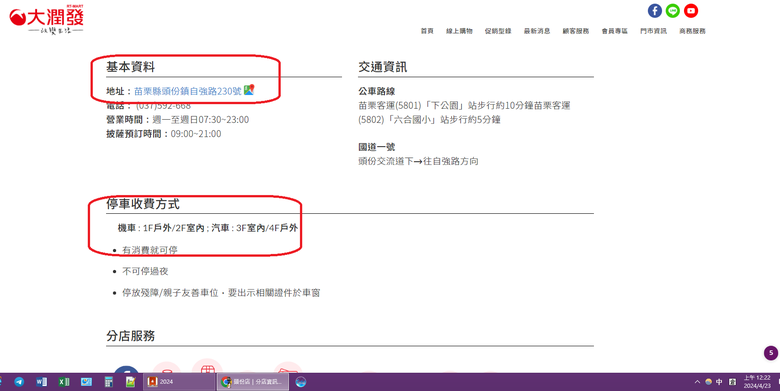Click the 分店服務 section heading
Image resolution: width=780 pixels, height=391 pixels.
(x=130, y=336)
